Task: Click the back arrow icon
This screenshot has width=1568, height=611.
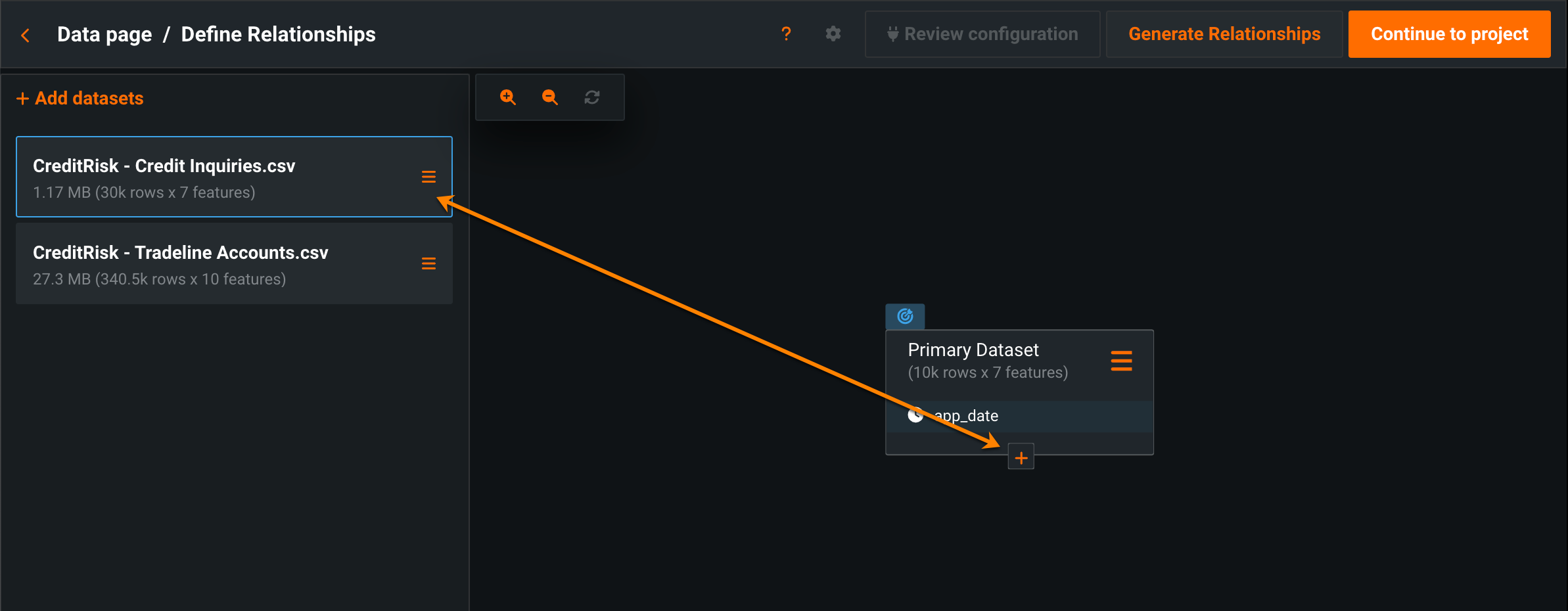Action: tap(26, 35)
